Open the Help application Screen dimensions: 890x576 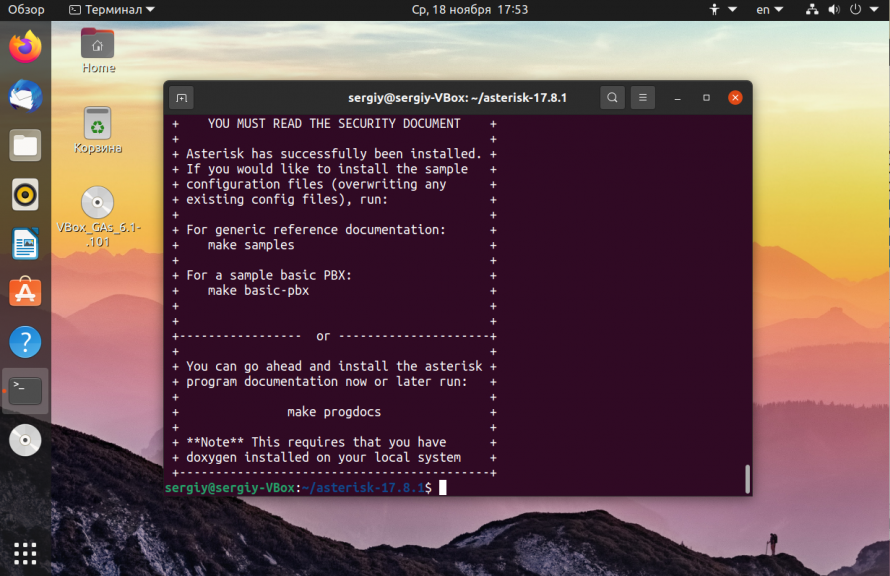[x=25, y=342]
